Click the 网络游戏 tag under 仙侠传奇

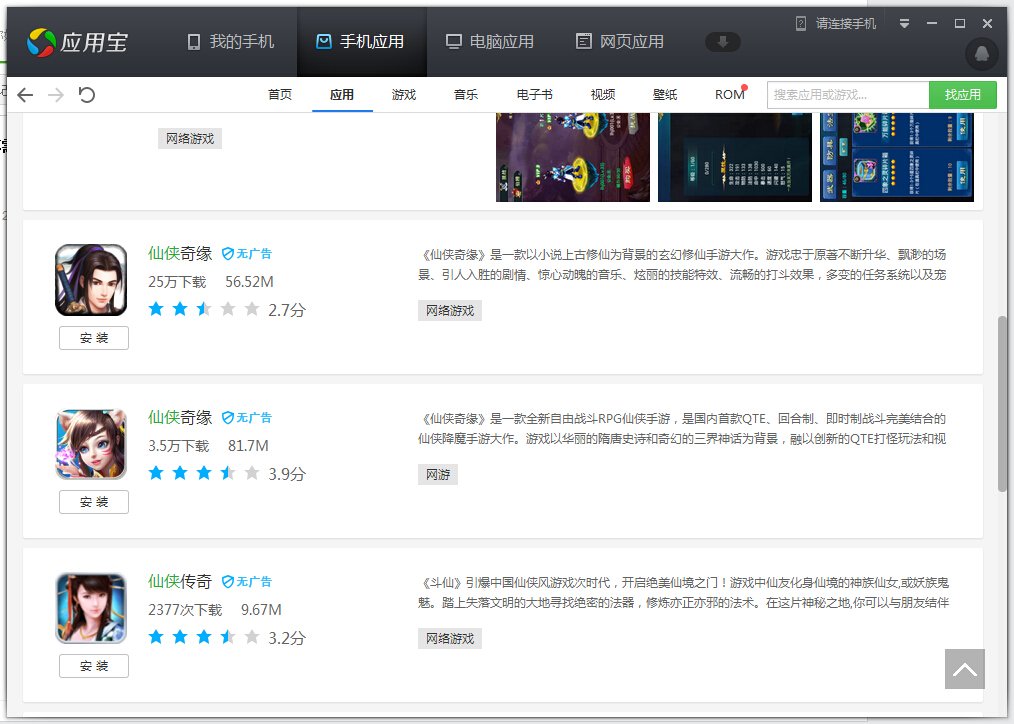[449, 638]
